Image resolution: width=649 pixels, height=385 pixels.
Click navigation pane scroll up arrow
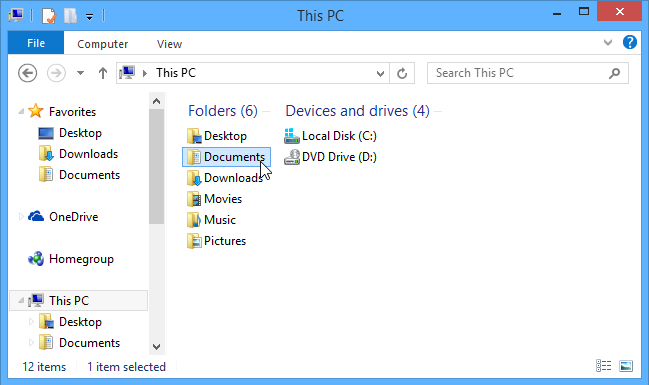tap(156, 101)
